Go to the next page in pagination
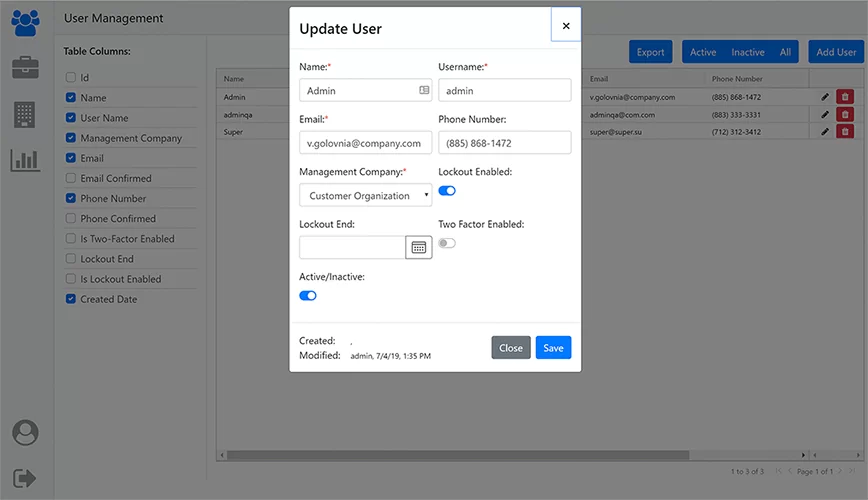 coord(840,471)
